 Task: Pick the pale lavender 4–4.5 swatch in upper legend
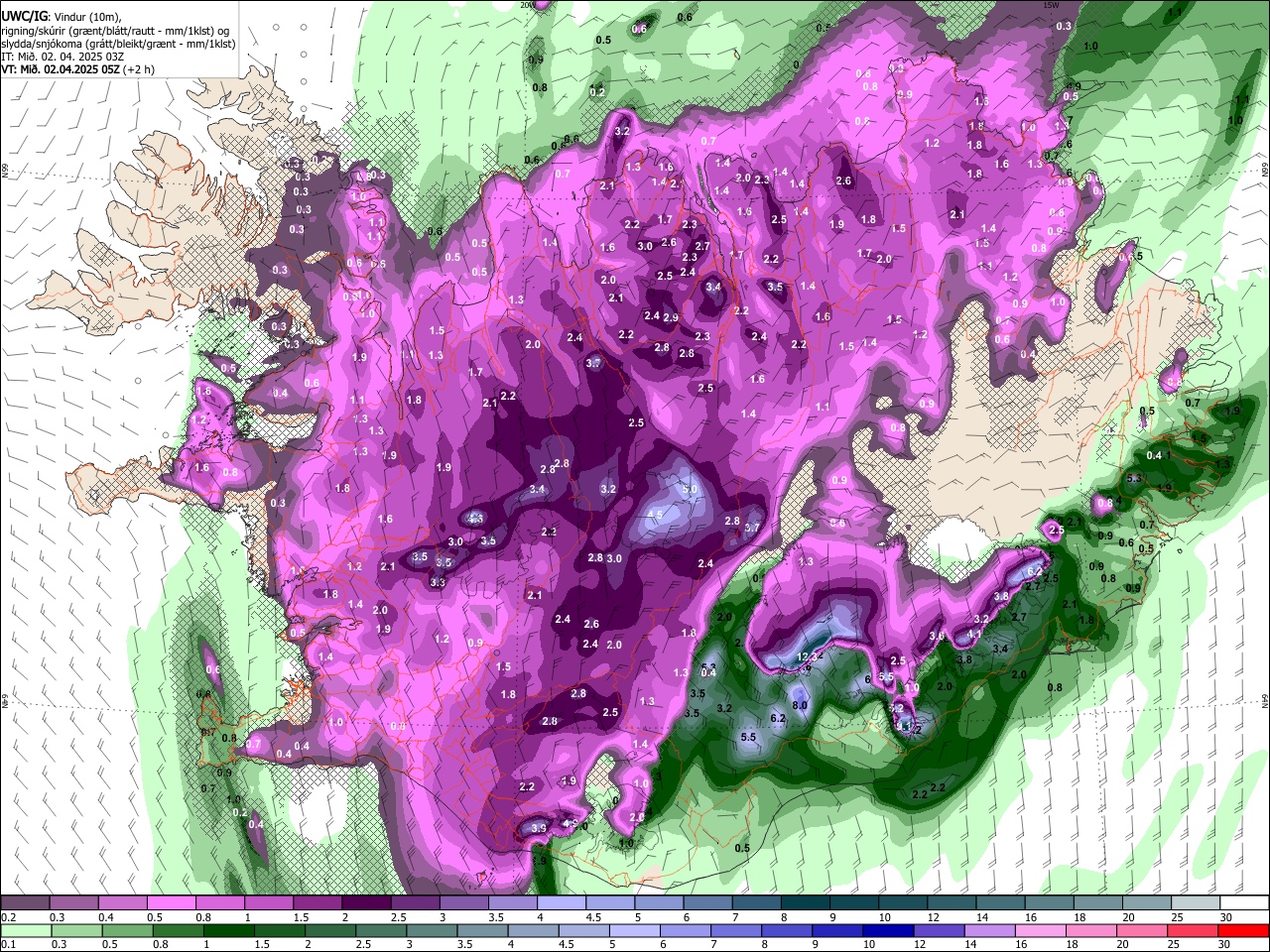[x=561, y=902]
